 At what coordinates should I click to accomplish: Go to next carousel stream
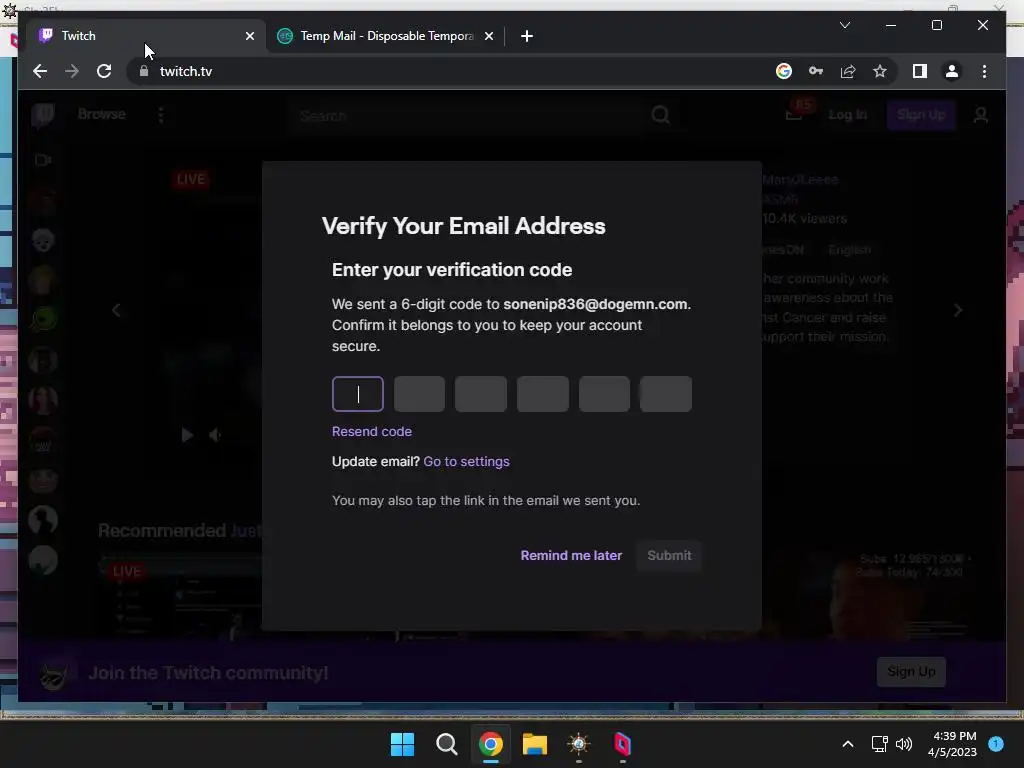[x=957, y=310]
